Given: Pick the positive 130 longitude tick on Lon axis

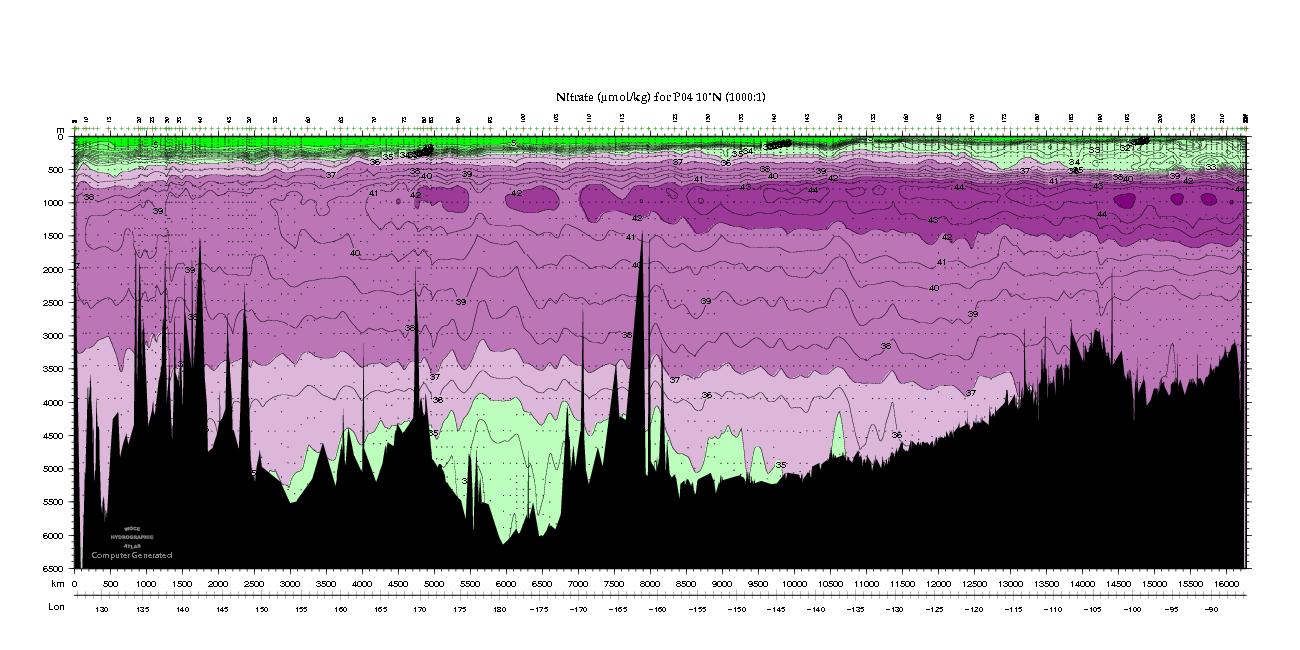Looking at the screenshot, I should pyautogui.click(x=101, y=608).
